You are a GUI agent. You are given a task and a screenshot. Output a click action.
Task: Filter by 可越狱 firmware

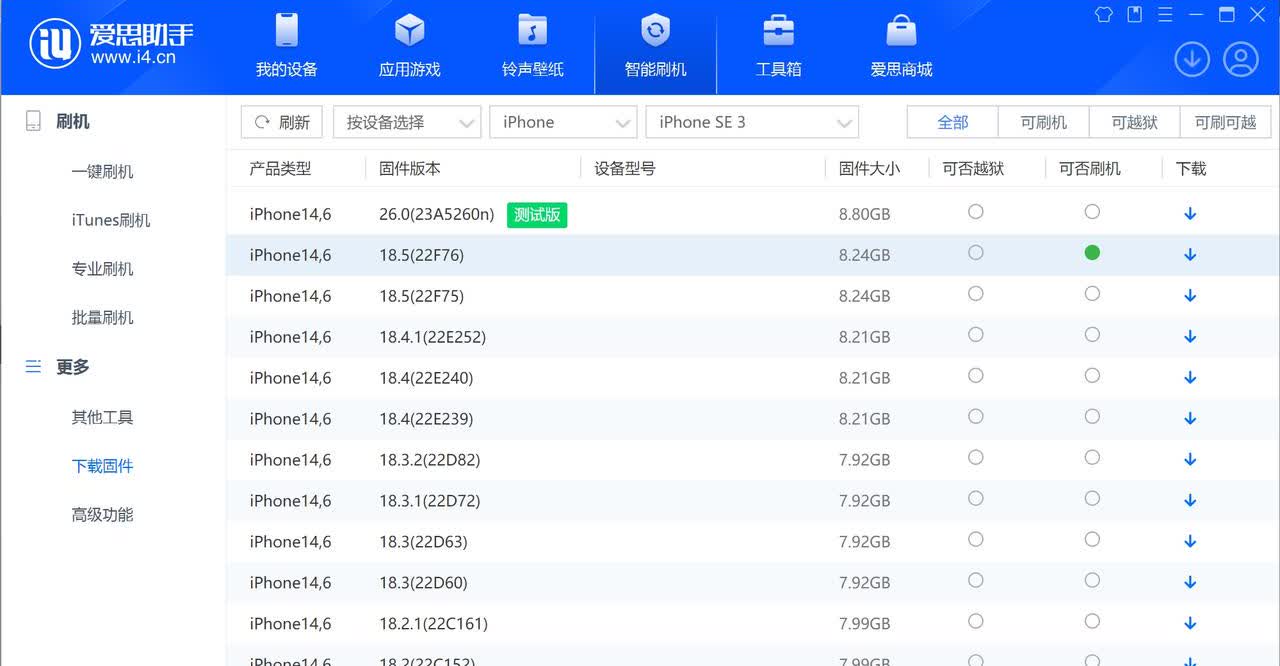[1135, 122]
